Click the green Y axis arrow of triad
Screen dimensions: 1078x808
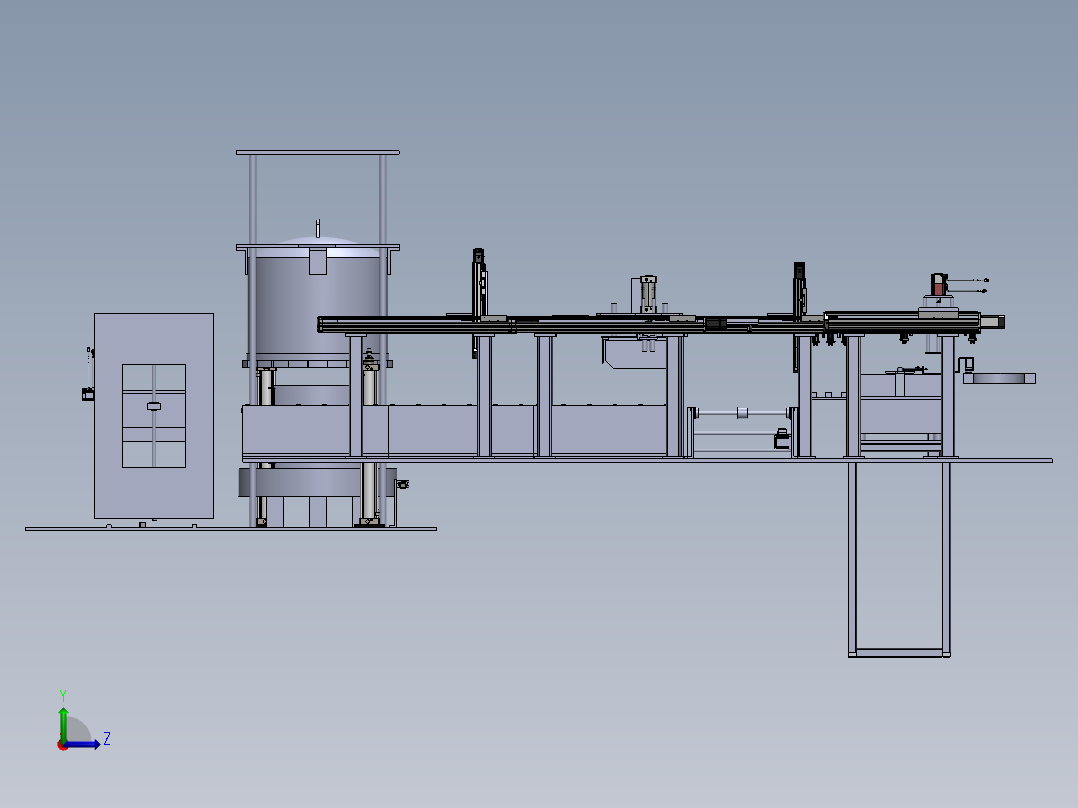click(63, 723)
